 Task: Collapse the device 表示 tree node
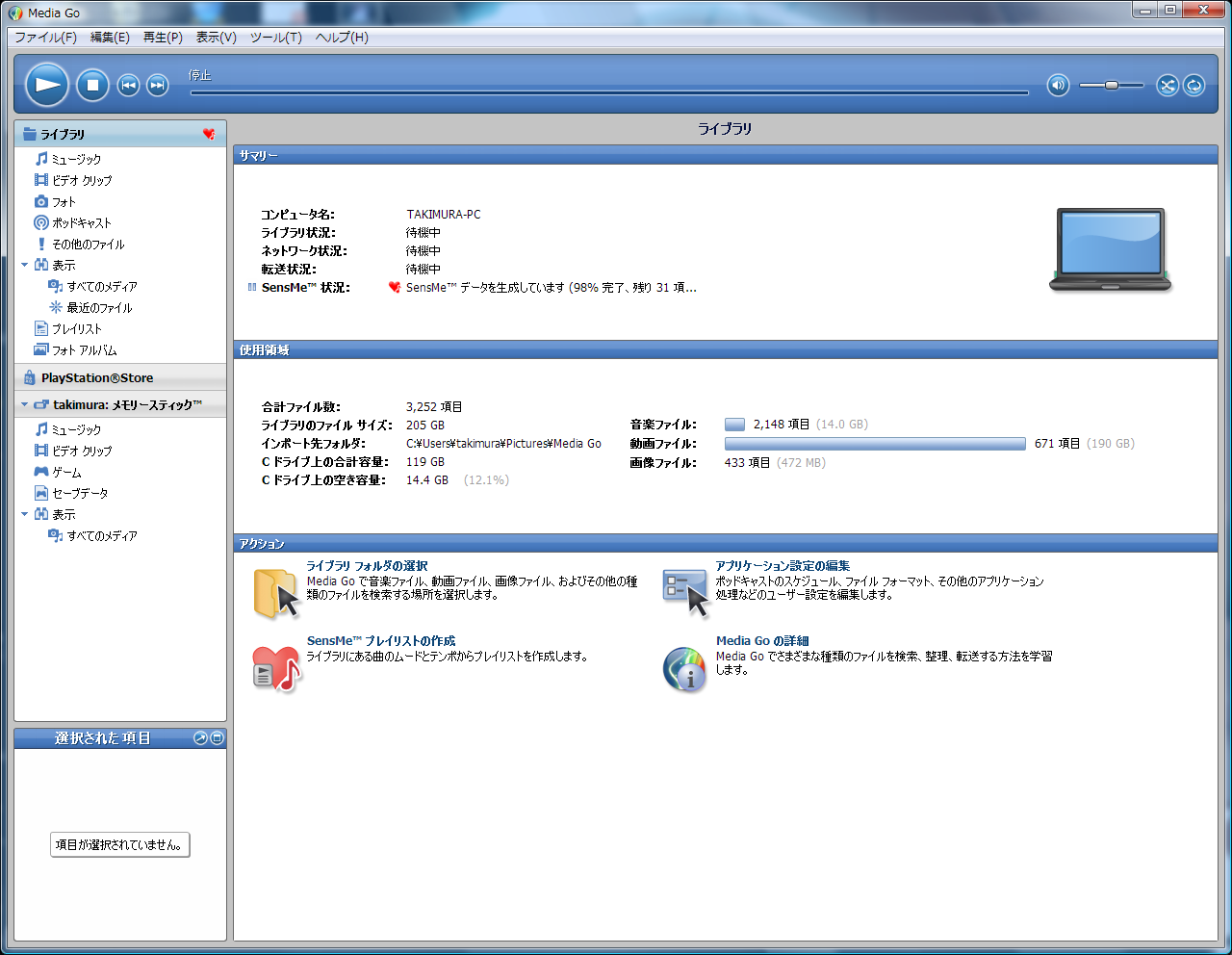coord(25,514)
